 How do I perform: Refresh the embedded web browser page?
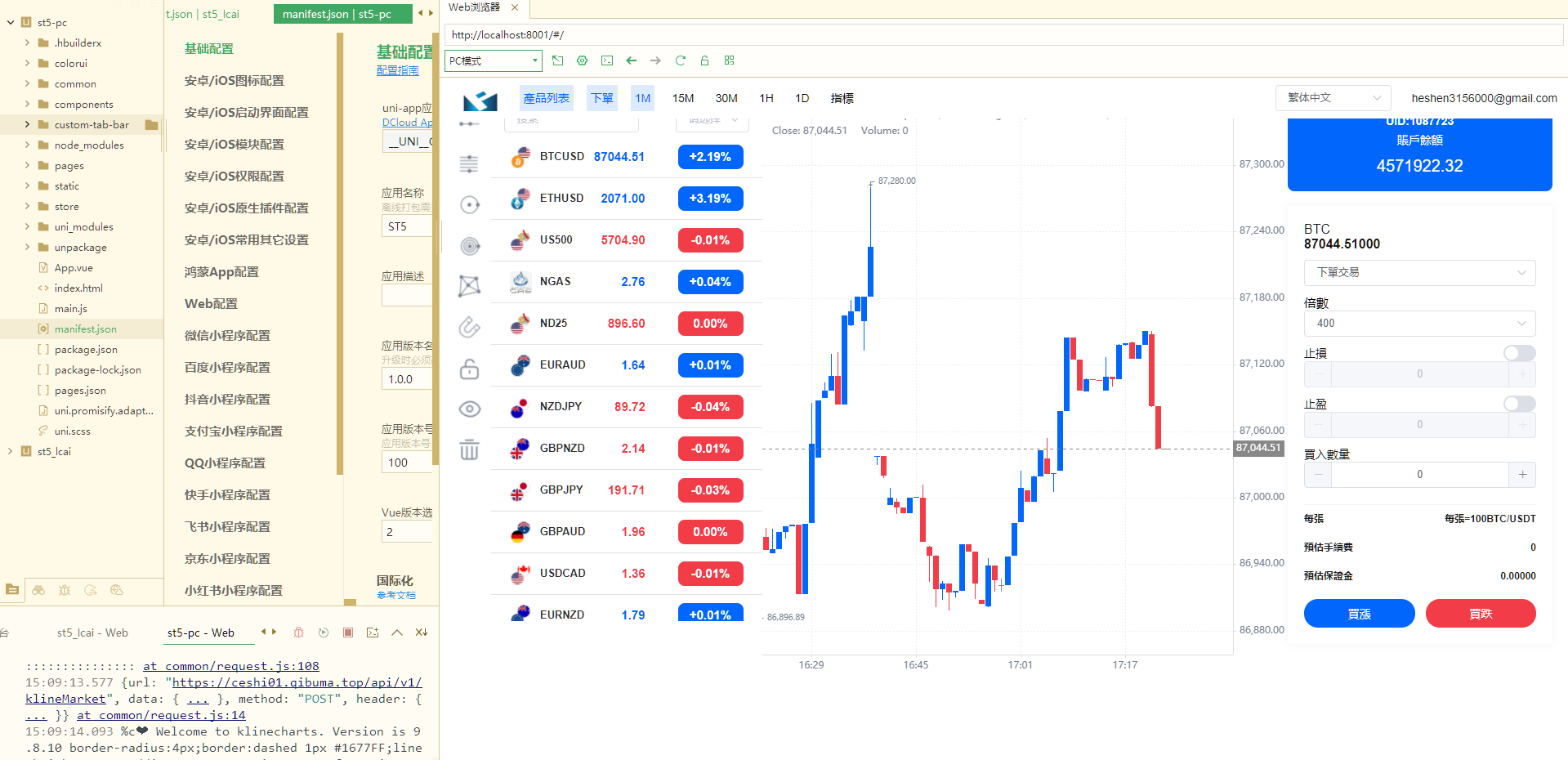[680, 60]
